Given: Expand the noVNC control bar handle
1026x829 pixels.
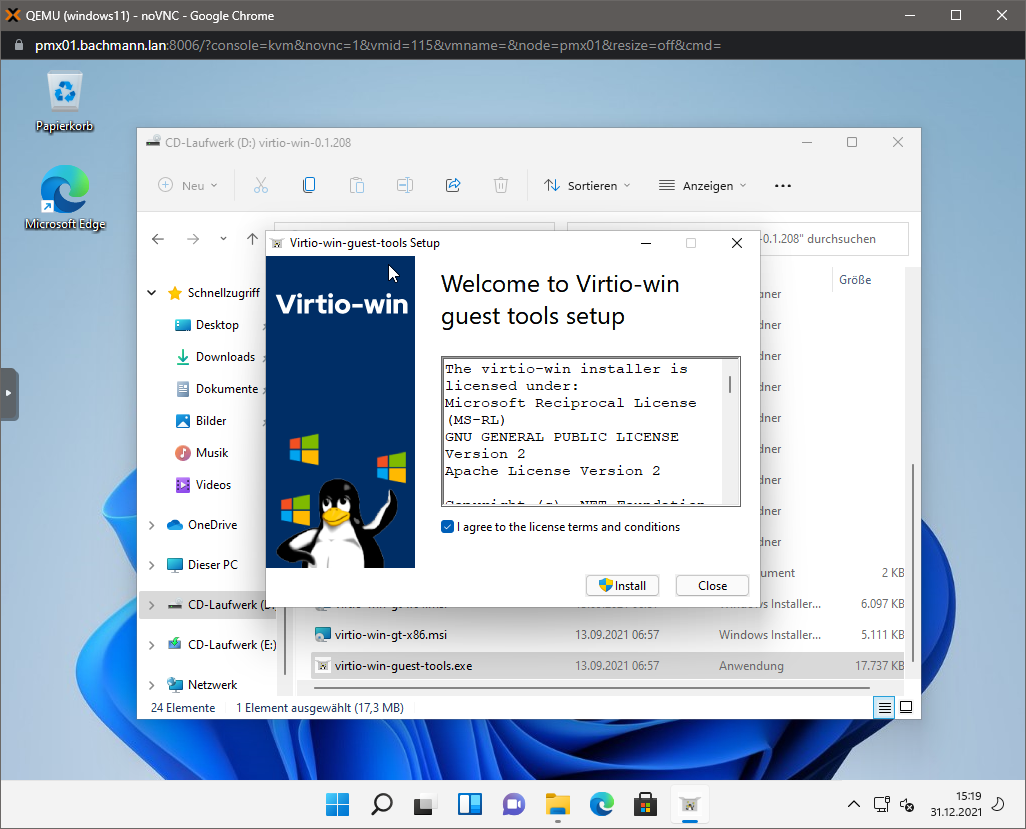Looking at the screenshot, I should coord(9,394).
